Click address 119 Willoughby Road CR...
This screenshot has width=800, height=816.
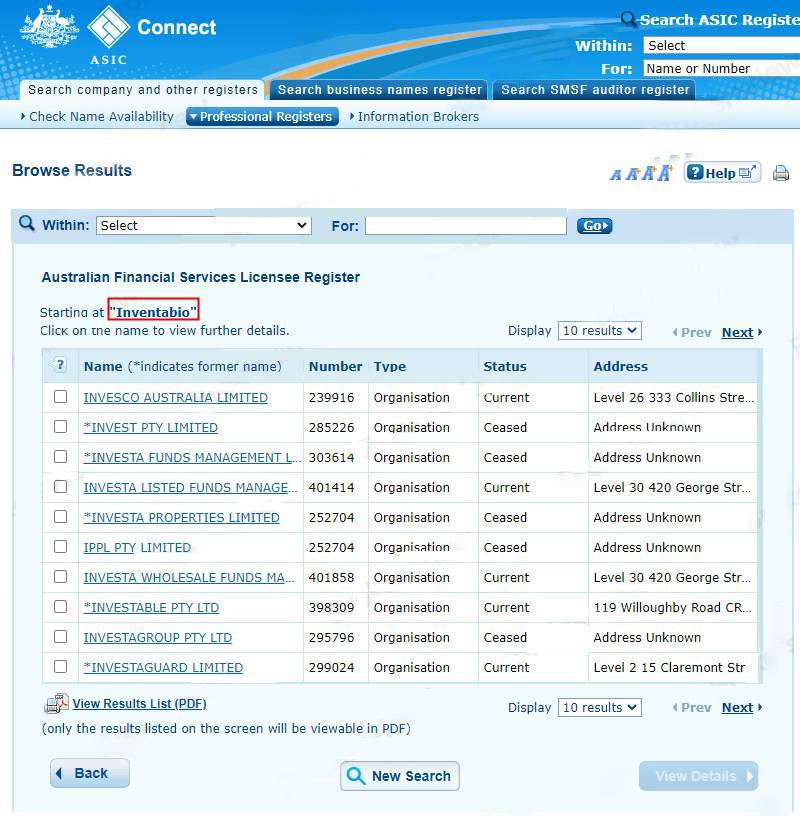672,607
